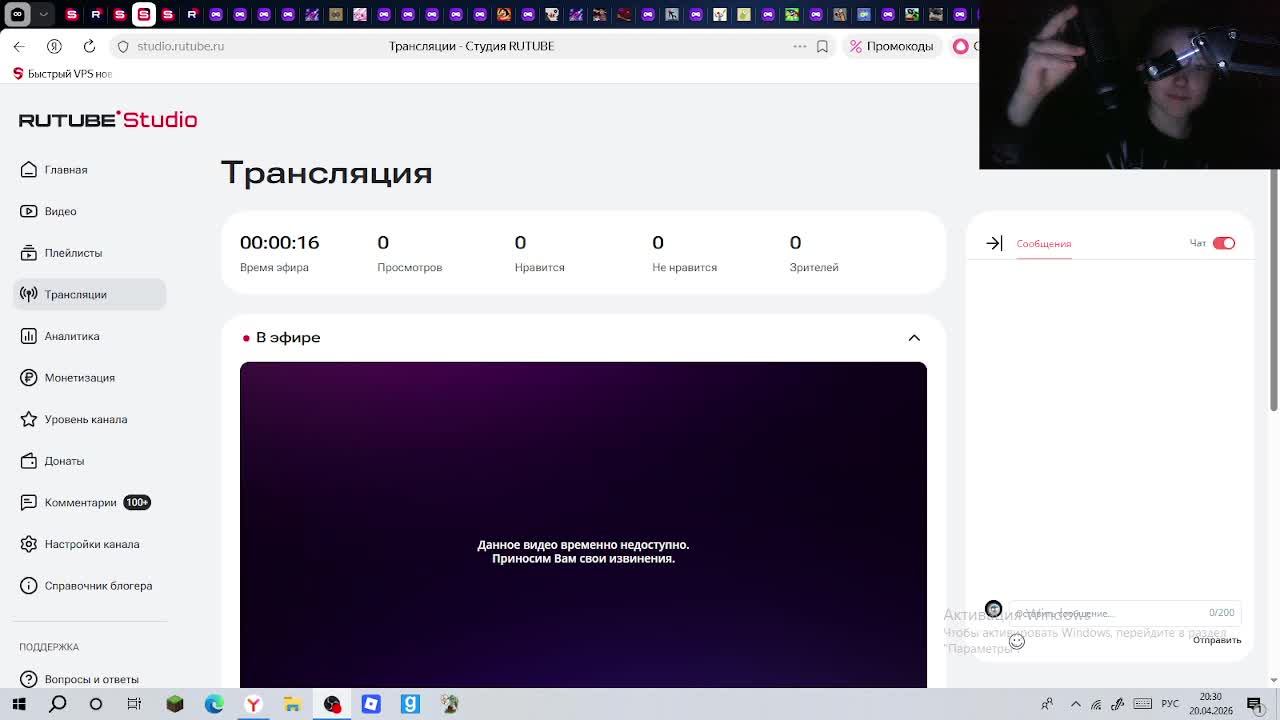Collapse the В эфире panel

click(914, 338)
